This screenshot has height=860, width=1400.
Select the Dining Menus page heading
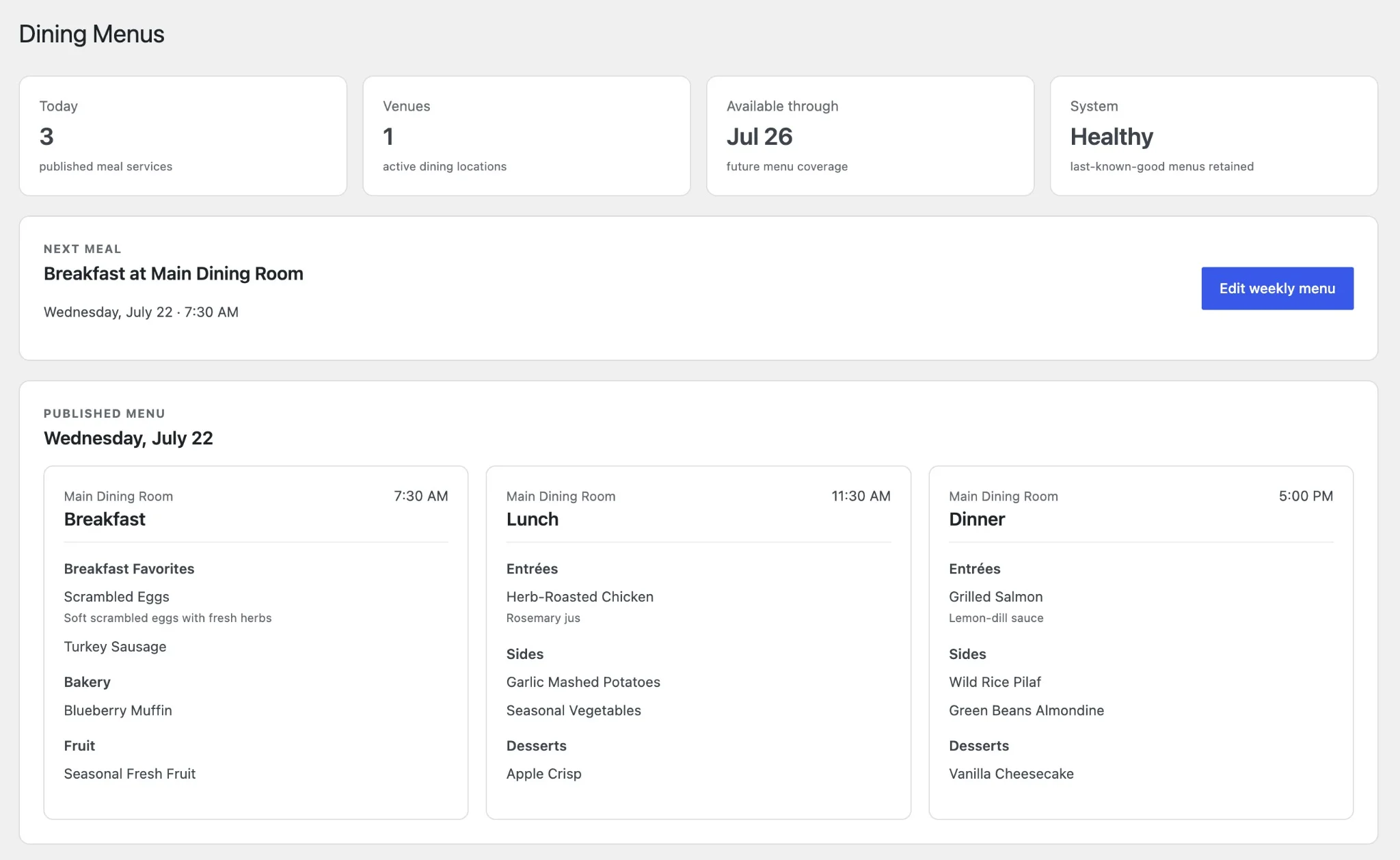pos(92,34)
